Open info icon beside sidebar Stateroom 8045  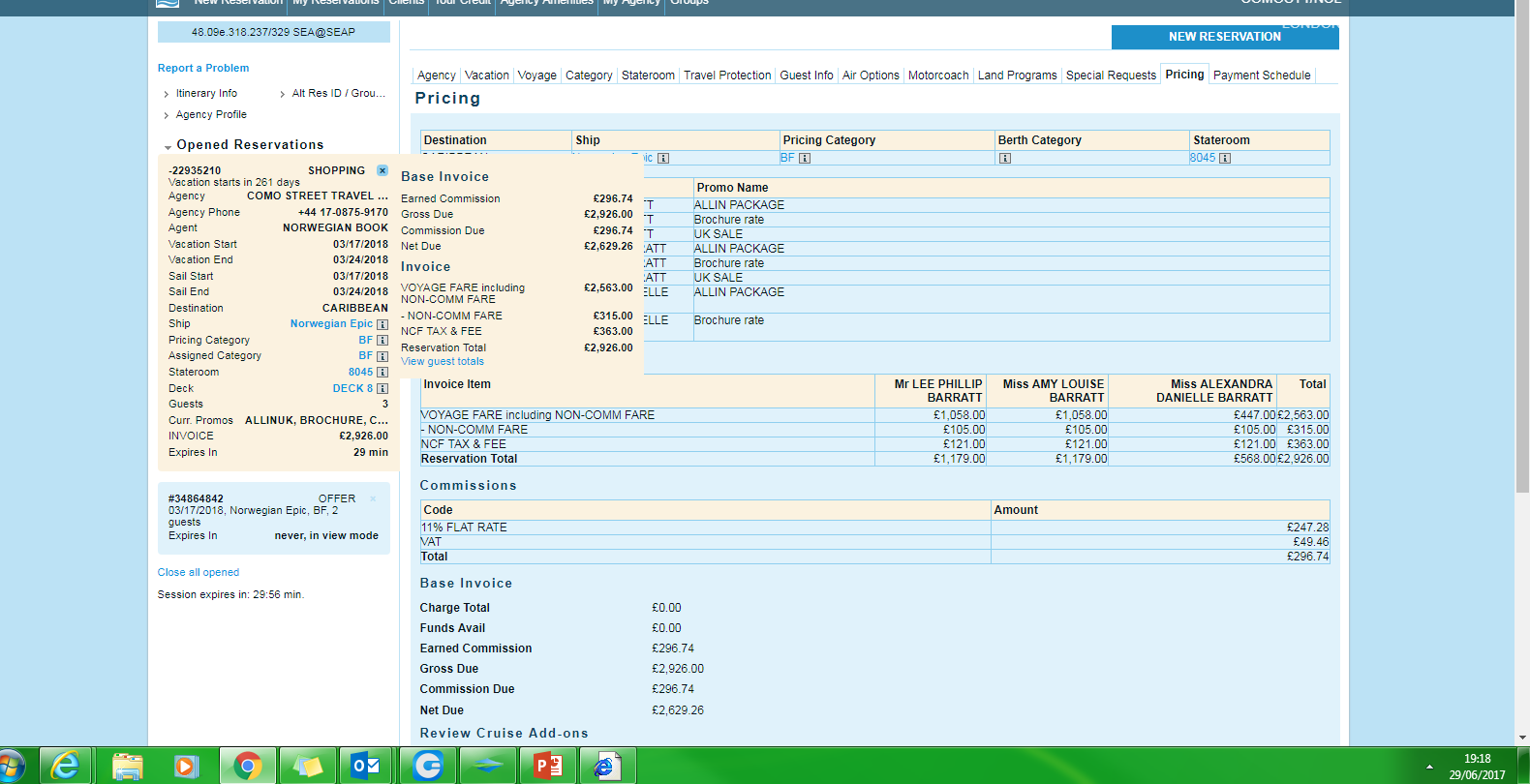tap(382, 373)
